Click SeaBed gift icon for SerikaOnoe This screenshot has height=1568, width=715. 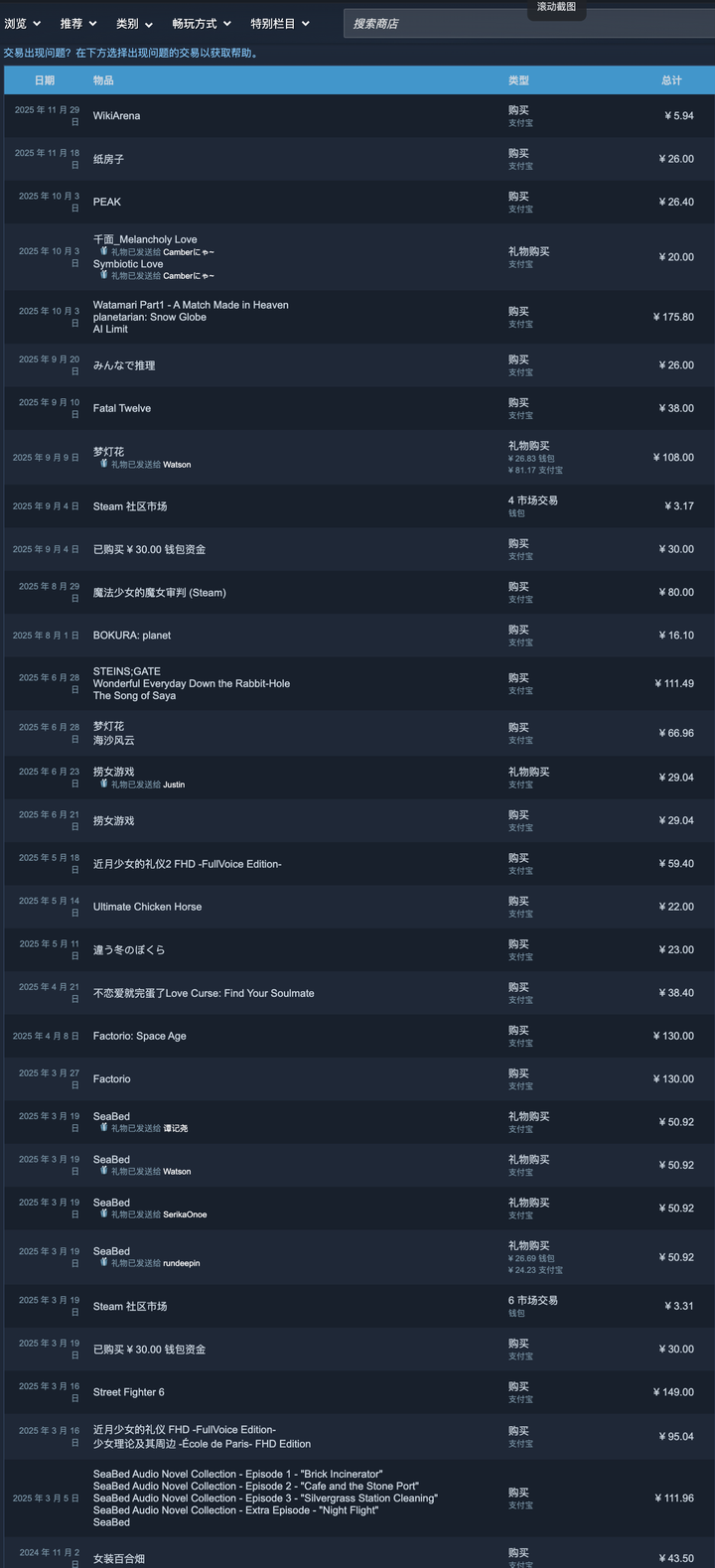coord(103,1213)
